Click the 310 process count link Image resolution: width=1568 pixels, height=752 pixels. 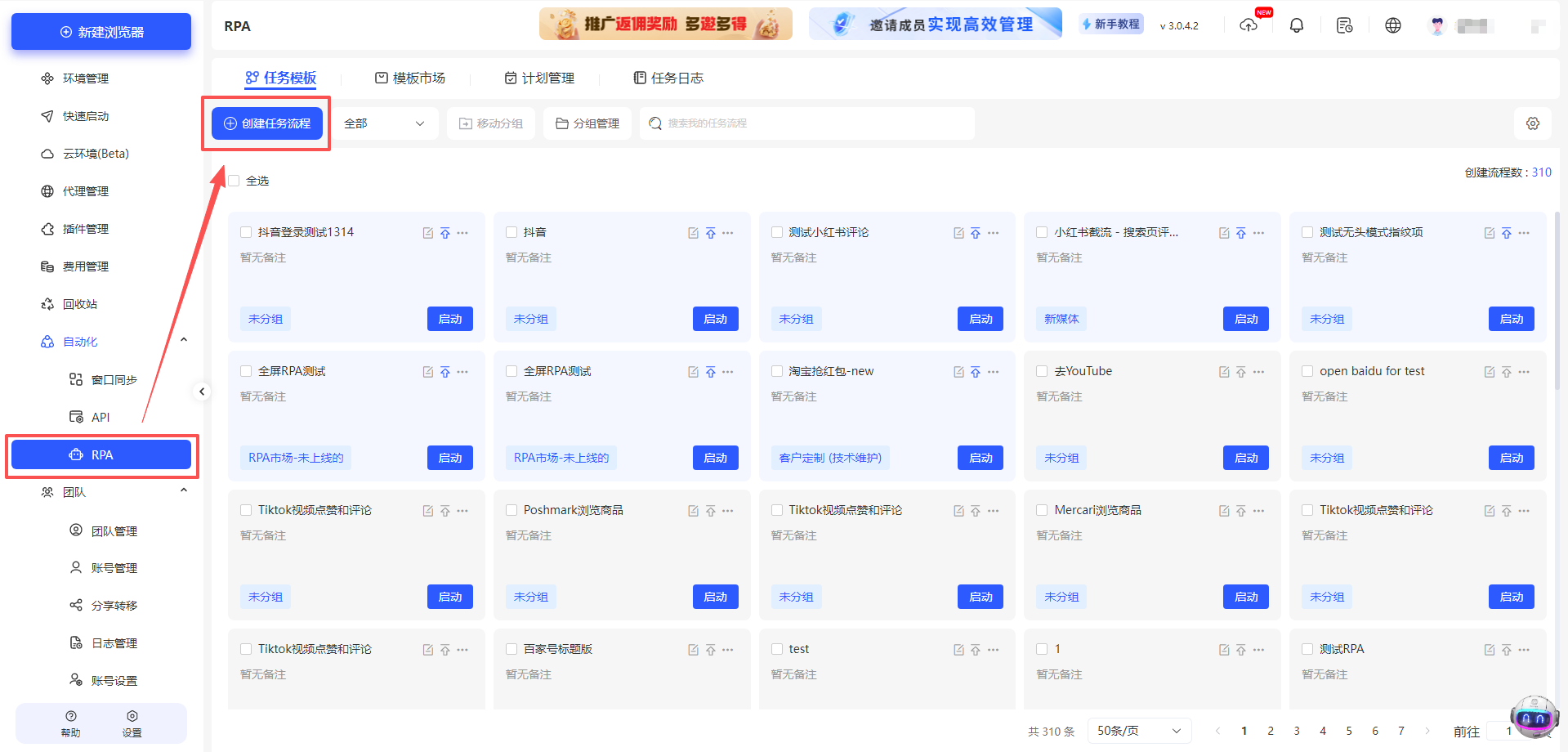coord(1542,172)
